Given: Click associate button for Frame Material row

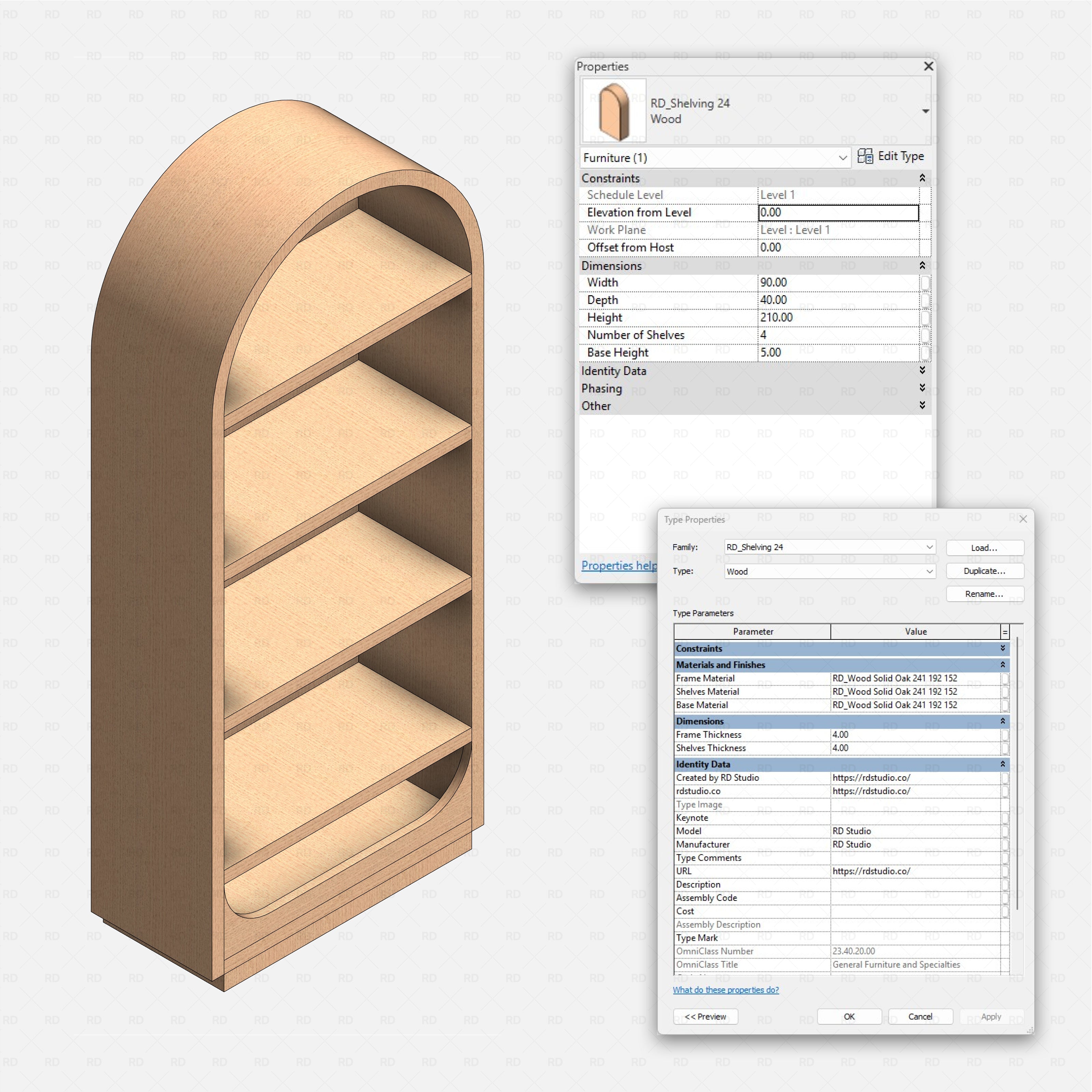Looking at the screenshot, I should 1005,678.
